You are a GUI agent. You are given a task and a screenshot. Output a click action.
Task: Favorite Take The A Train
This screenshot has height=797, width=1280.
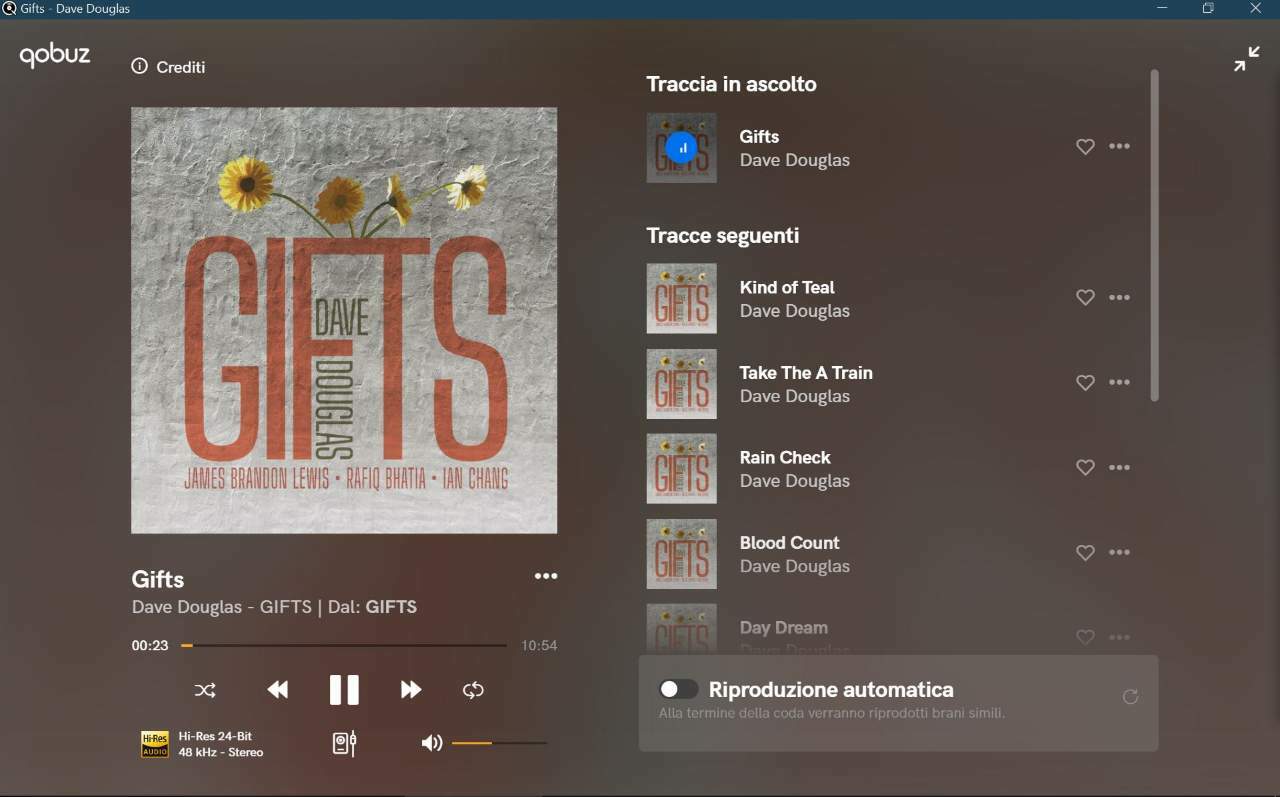pos(1085,383)
